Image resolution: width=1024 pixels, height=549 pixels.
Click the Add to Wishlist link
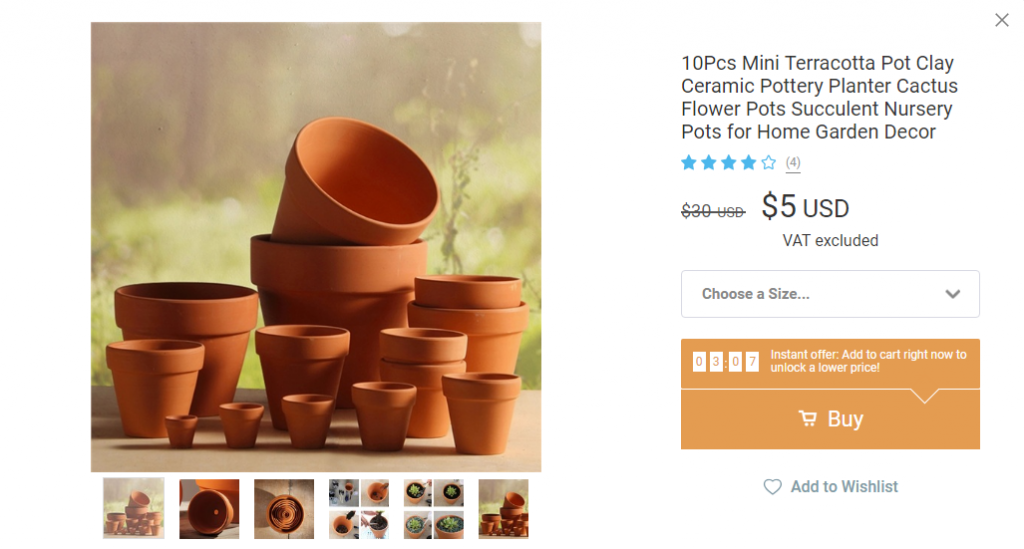[844, 487]
